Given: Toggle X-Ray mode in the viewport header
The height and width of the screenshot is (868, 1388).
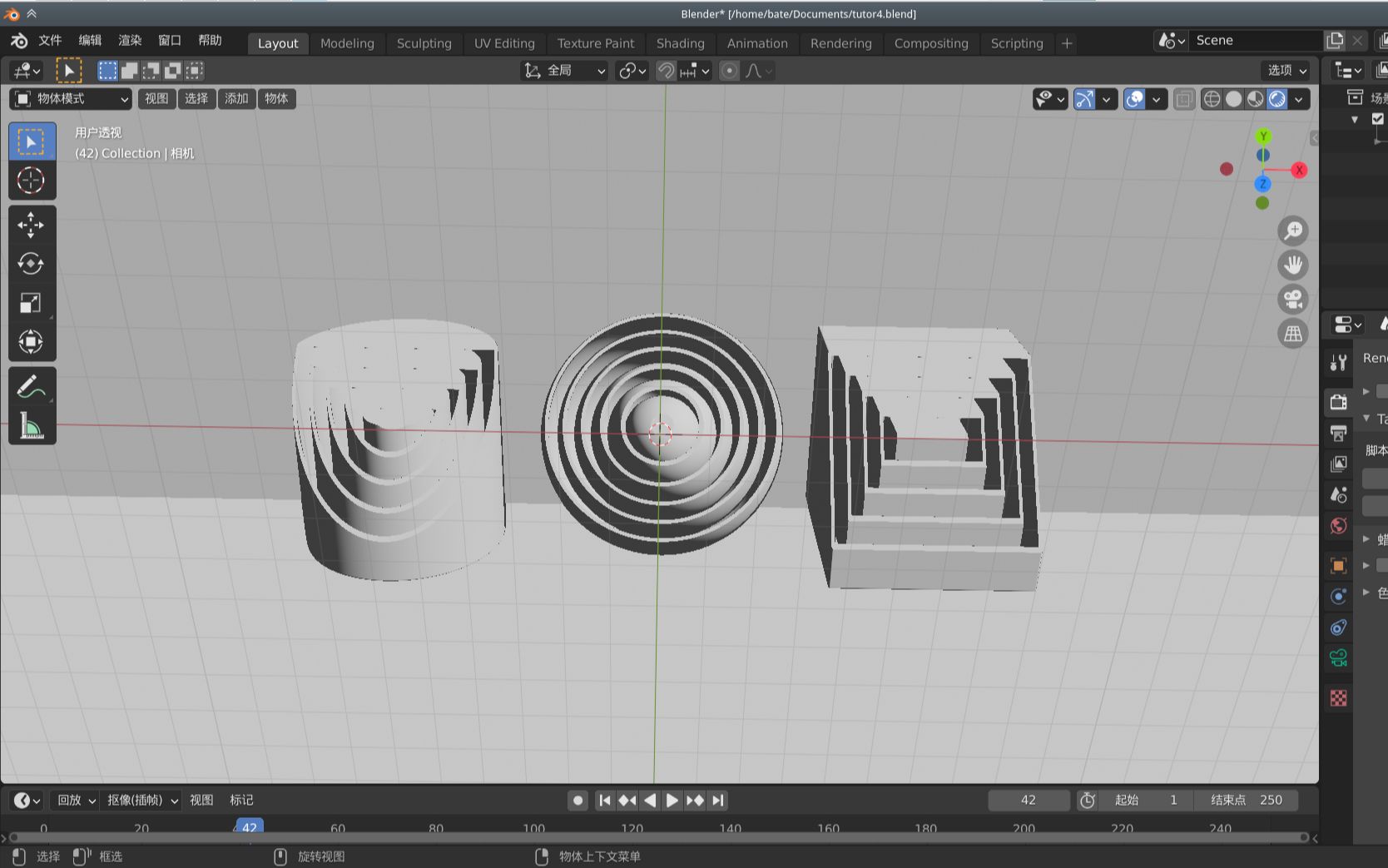Looking at the screenshot, I should click(1184, 98).
